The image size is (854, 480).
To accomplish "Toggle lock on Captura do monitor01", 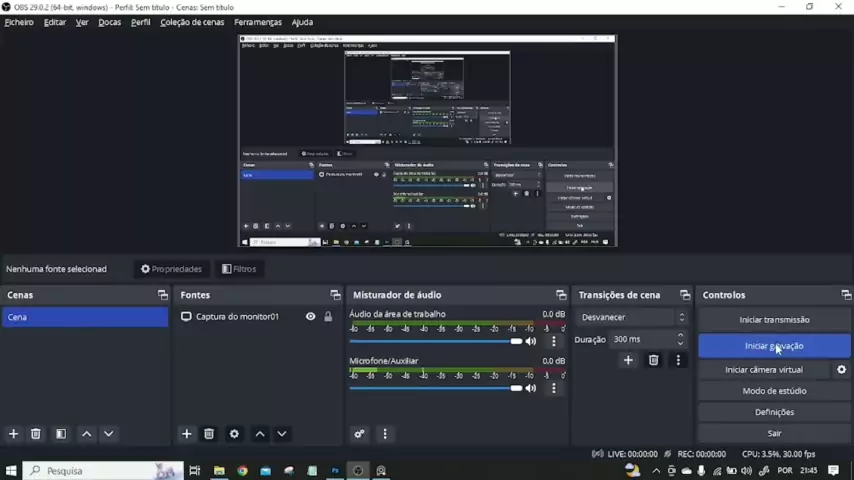I will click(x=328, y=317).
